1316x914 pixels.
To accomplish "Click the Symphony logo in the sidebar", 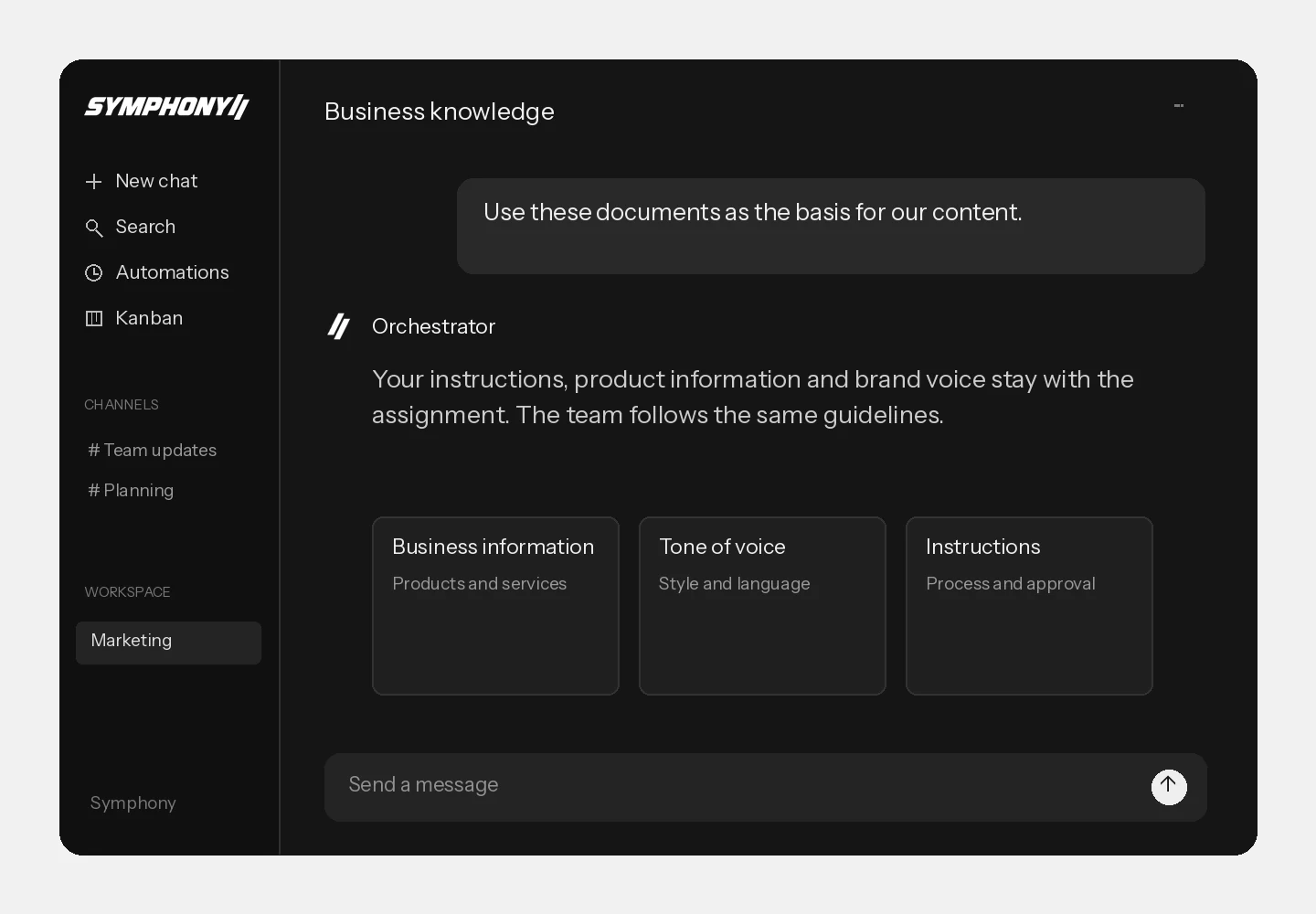I will [x=166, y=107].
